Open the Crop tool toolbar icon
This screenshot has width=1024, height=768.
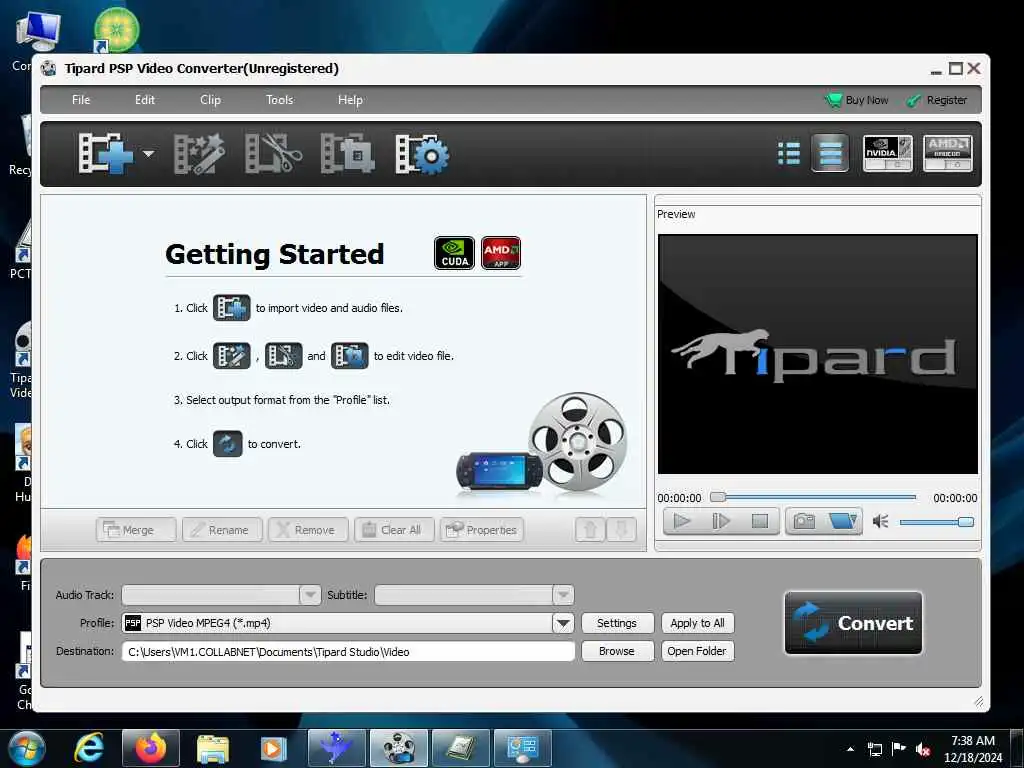[x=347, y=154]
